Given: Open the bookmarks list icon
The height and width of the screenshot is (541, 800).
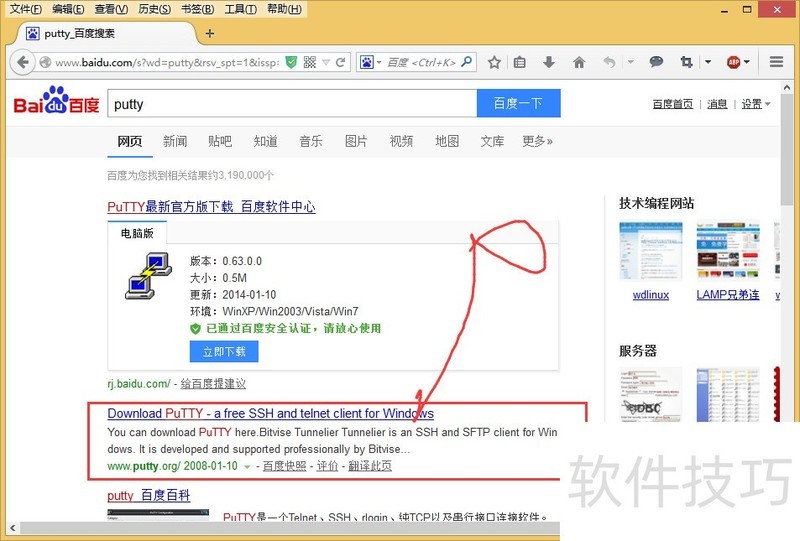Looking at the screenshot, I should [519, 62].
